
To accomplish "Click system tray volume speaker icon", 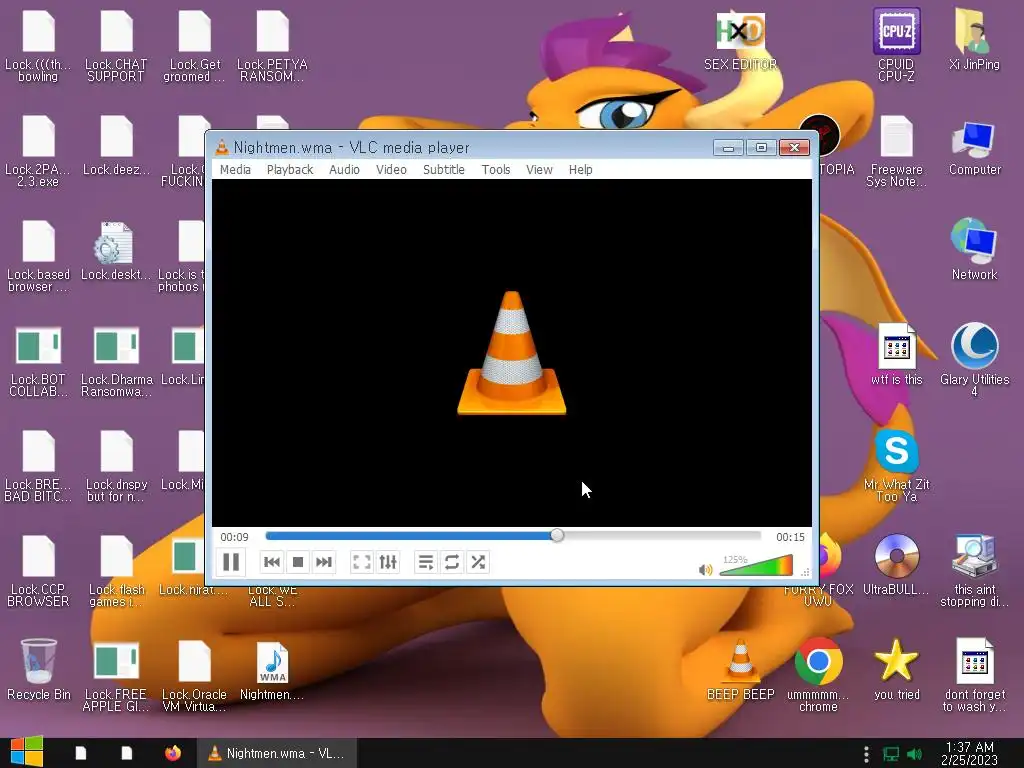I will click(x=914, y=754).
